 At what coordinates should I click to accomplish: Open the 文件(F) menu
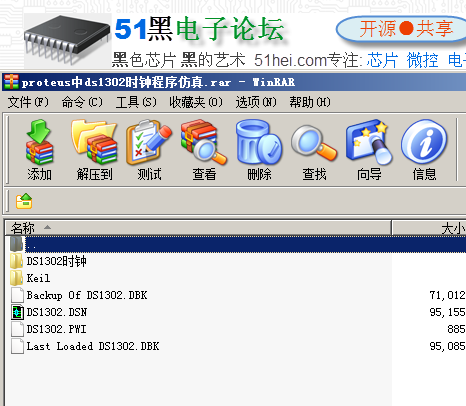coord(28,102)
